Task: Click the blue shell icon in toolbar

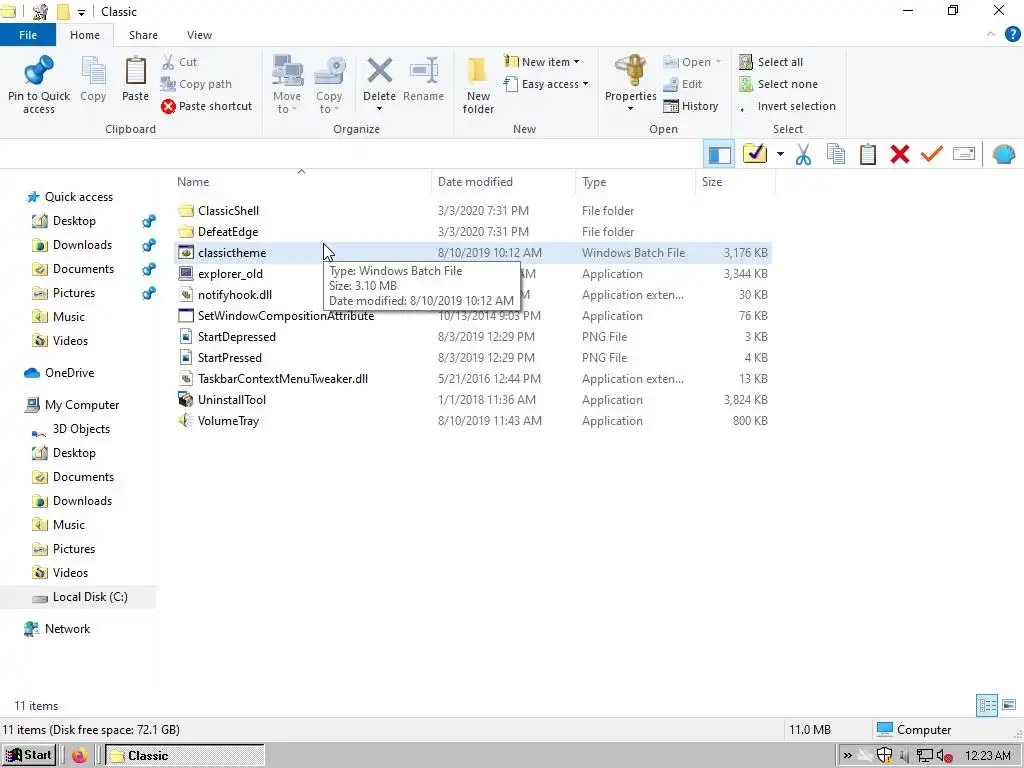Action: tap(1004, 155)
